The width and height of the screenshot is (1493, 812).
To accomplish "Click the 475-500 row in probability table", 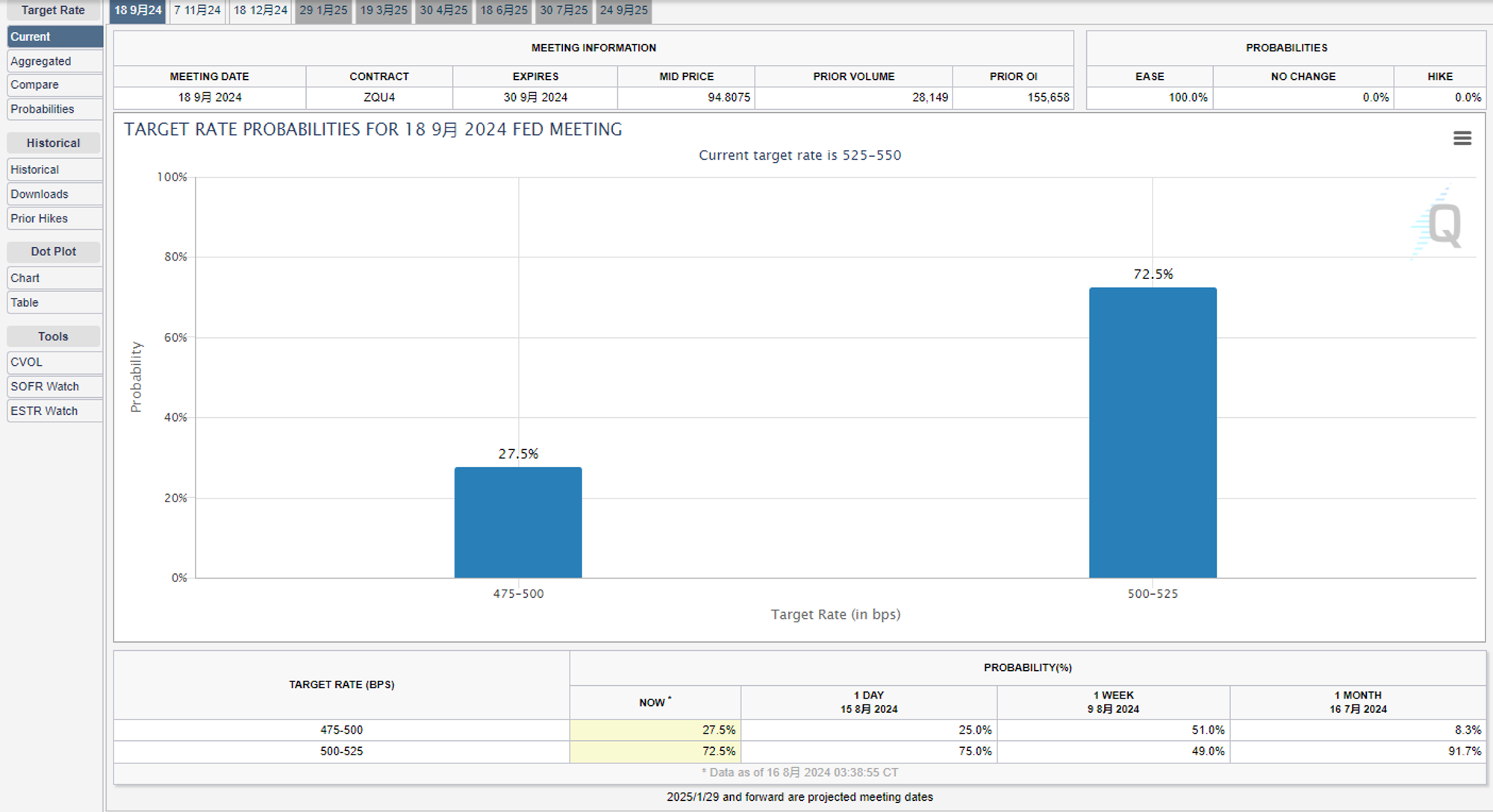I will (800, 730).
